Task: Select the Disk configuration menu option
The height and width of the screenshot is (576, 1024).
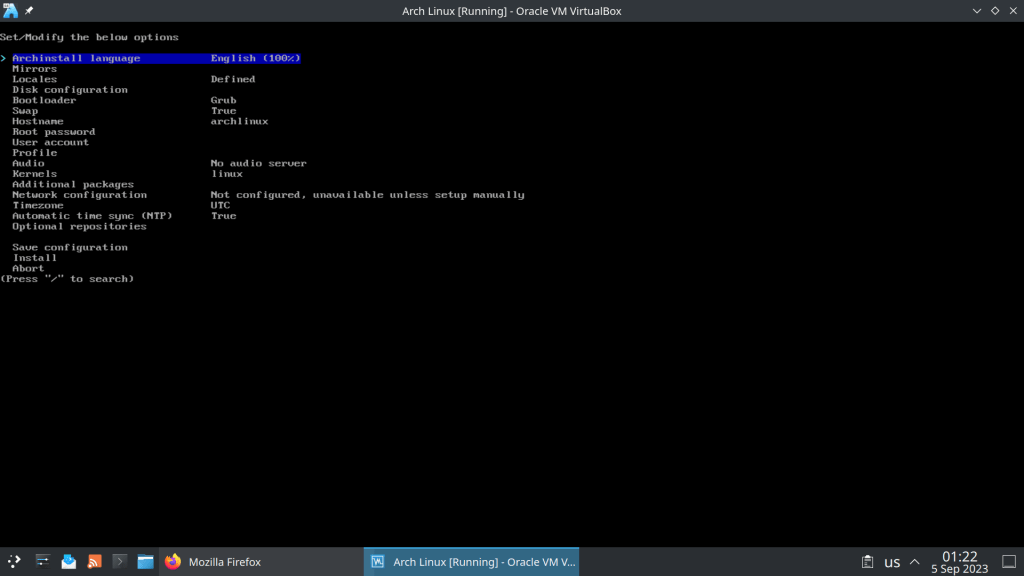Action: pos(70,90)
